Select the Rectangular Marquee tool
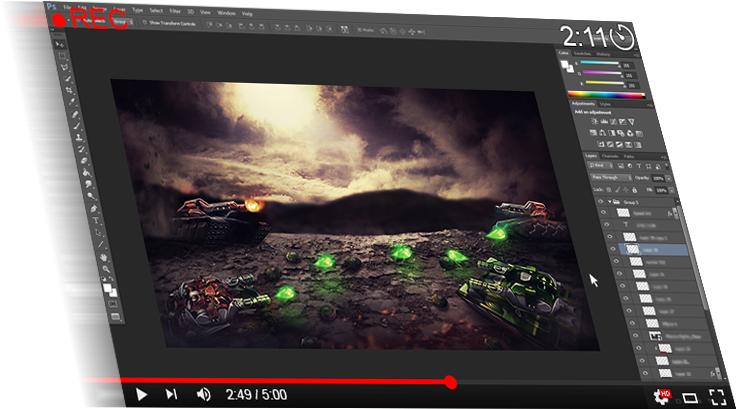 [61, 56]
